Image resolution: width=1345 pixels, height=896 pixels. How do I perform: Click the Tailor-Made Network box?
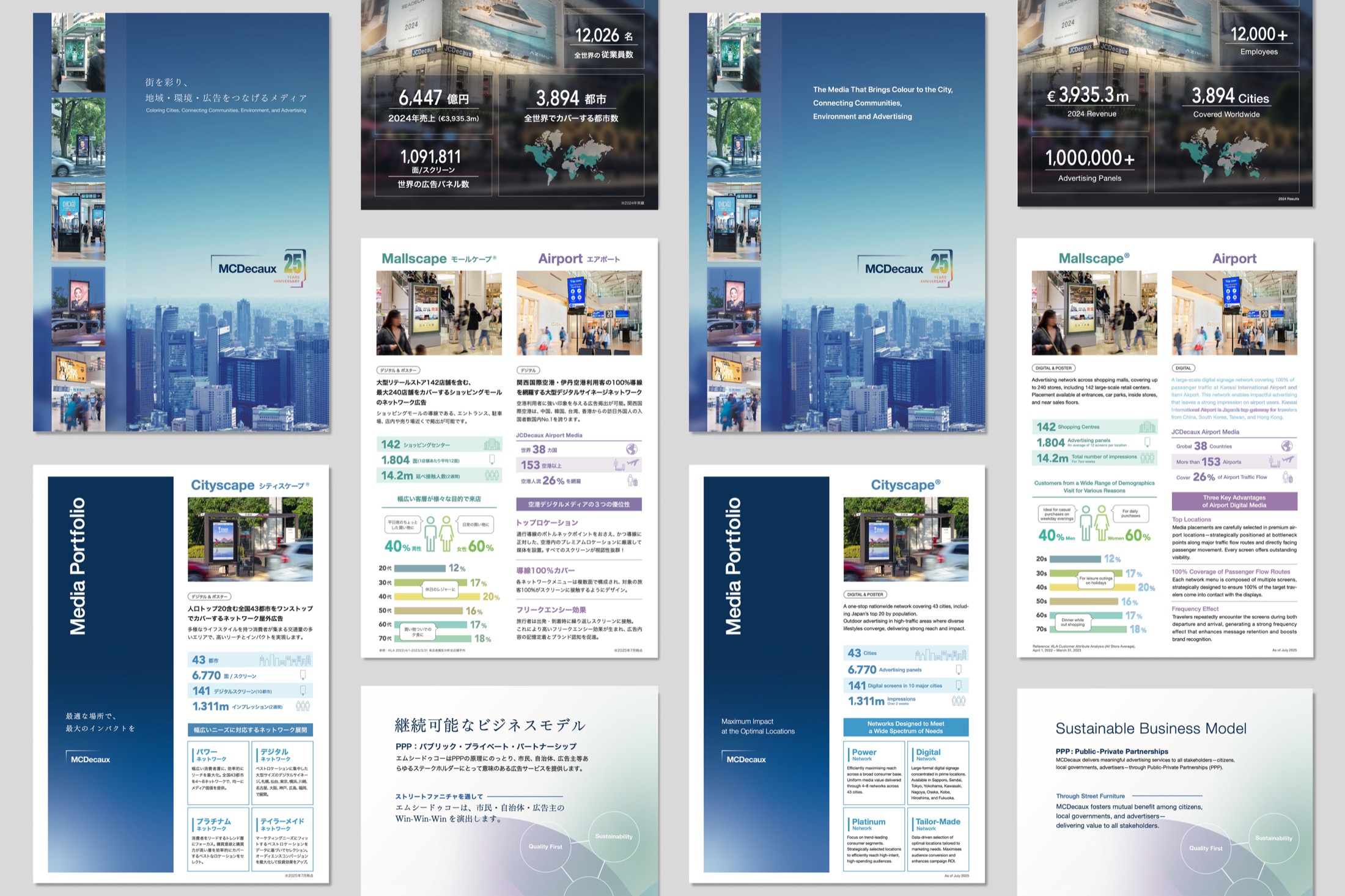(x=938, y=840)
